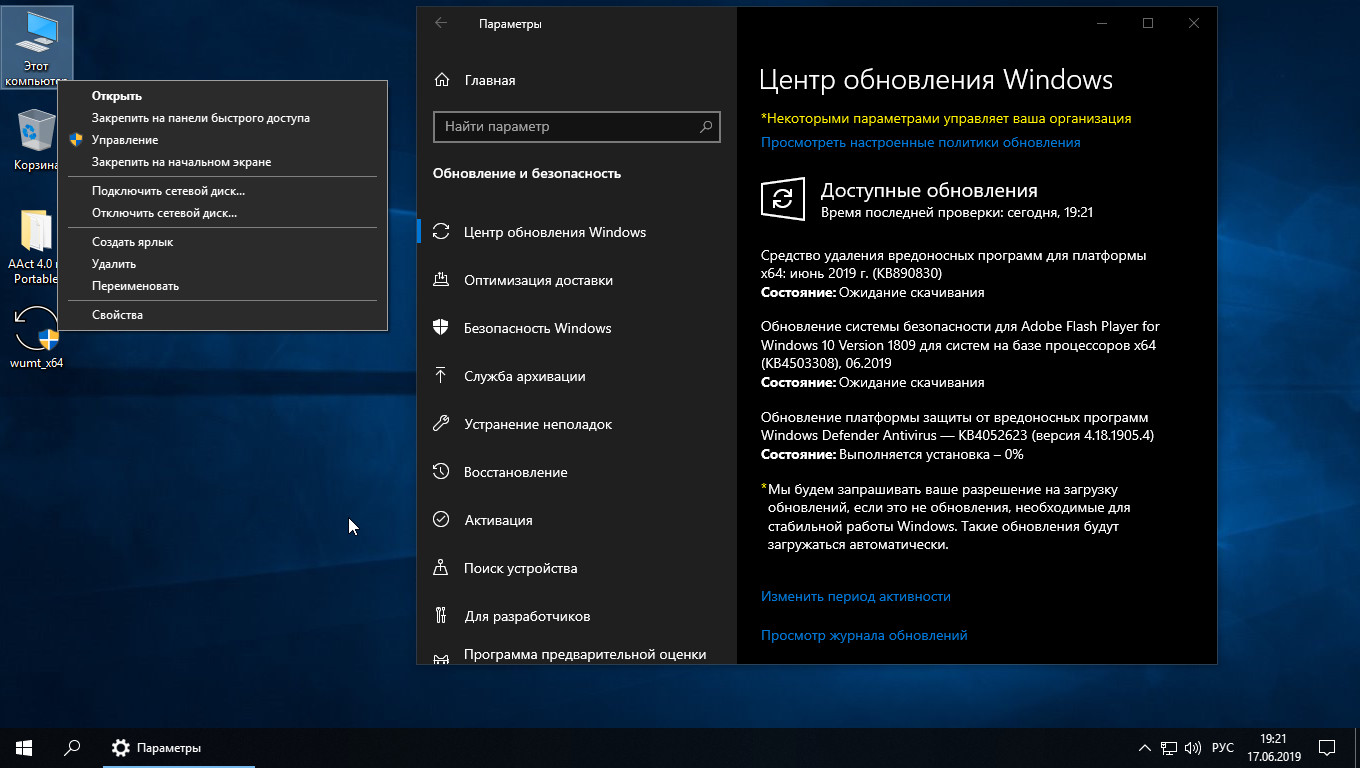Click the shield icon beside Управление
This screenshot has height=768, width=1360.
coord(76,140)
